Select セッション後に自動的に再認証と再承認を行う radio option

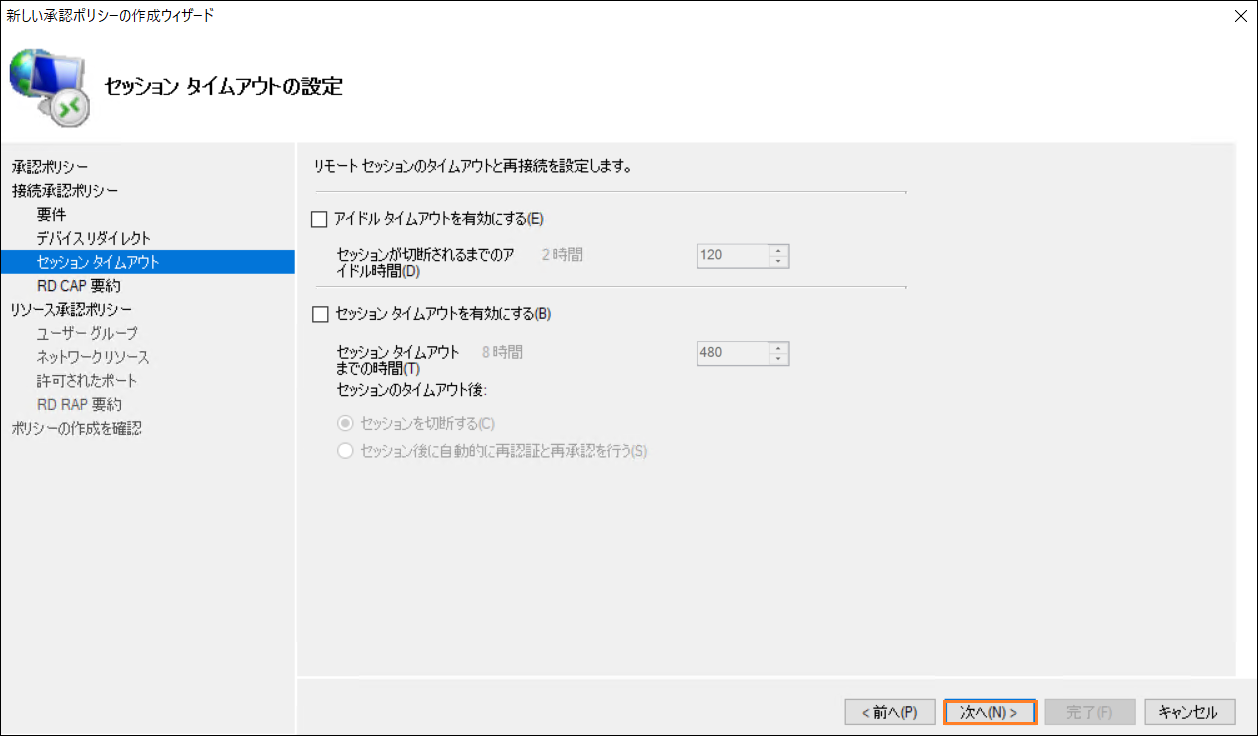pyautogui.click(x=345, y=451)
